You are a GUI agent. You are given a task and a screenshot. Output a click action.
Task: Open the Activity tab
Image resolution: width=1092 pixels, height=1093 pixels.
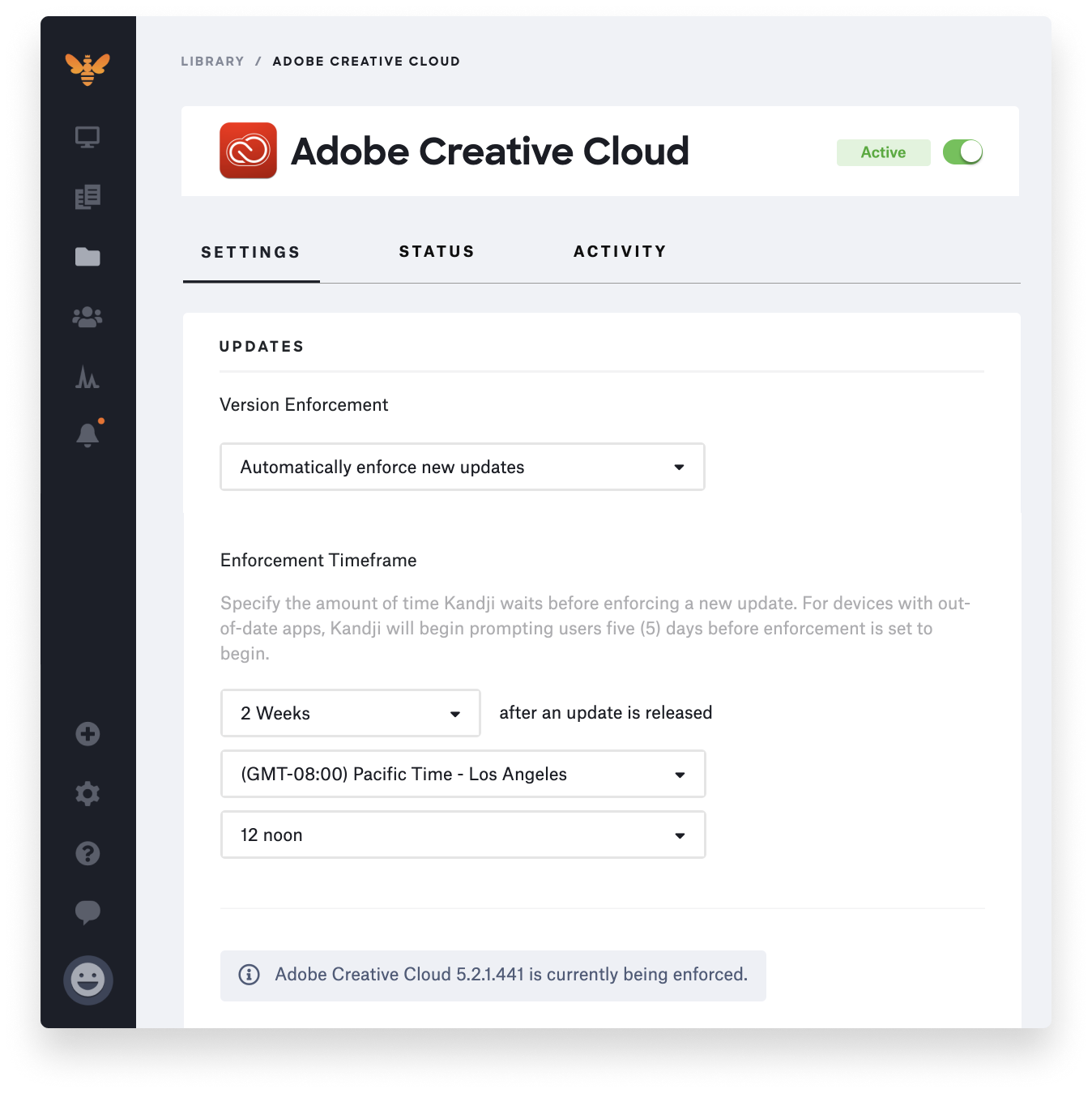[x=620, y=251]
